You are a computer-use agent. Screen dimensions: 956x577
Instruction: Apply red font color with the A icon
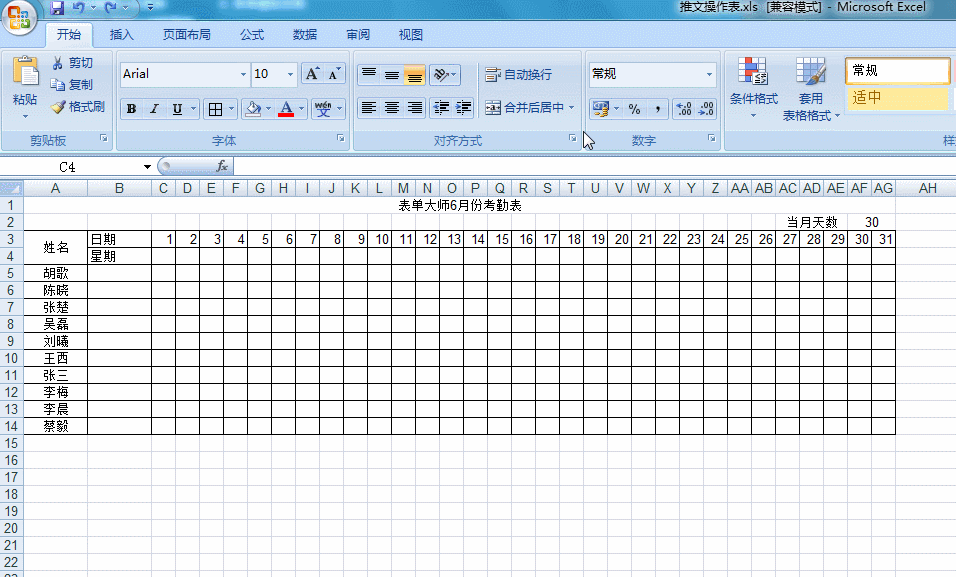286,109
